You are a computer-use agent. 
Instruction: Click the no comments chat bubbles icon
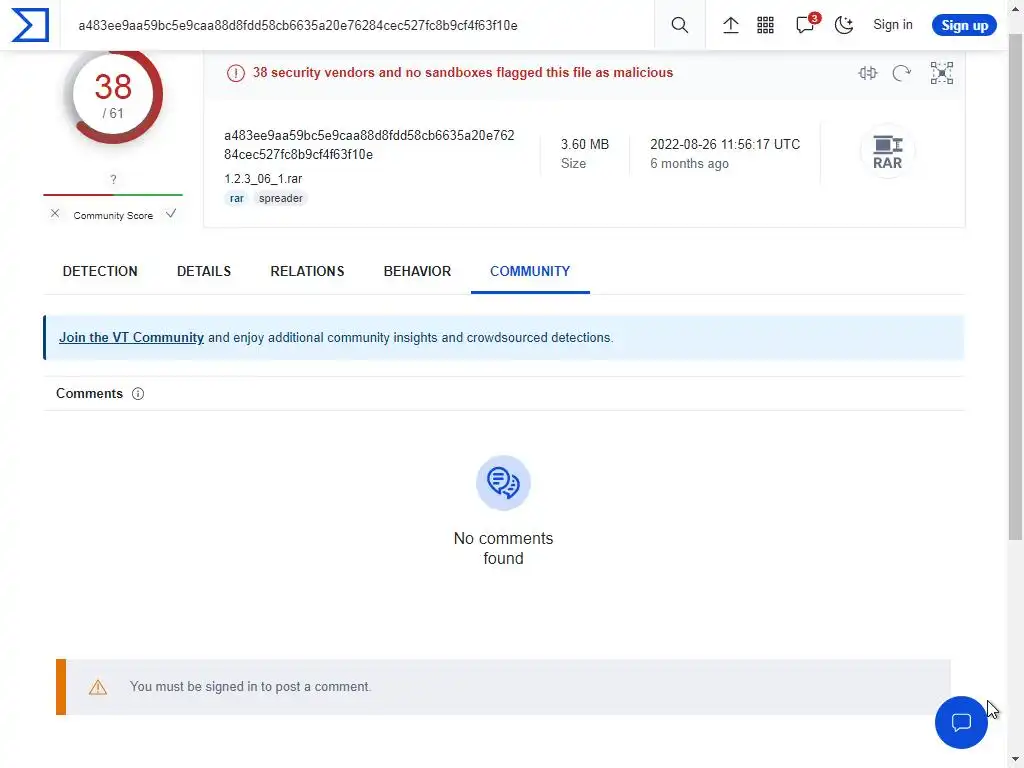[503, 483]
